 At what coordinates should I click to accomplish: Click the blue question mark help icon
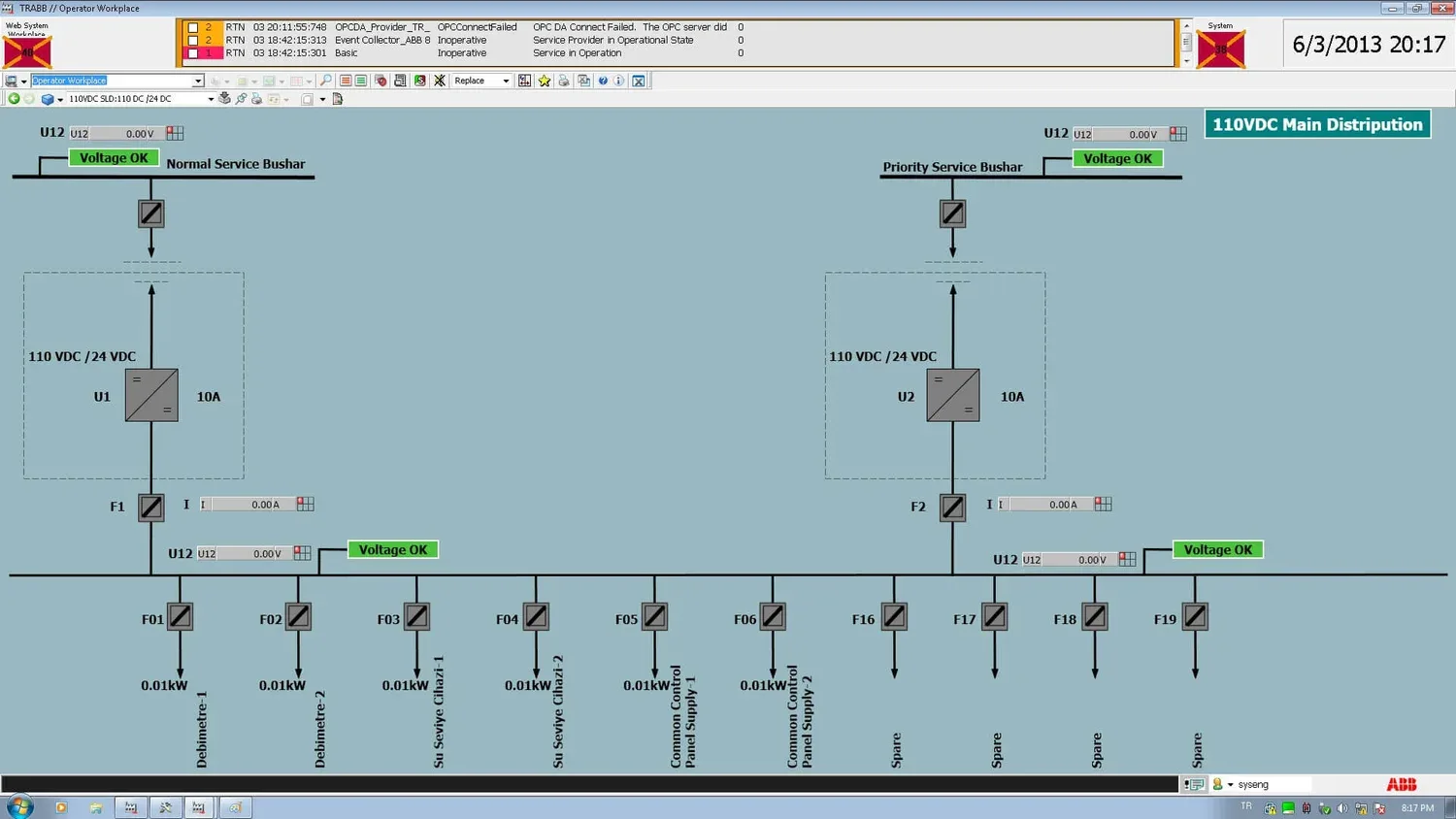(603, 81)
